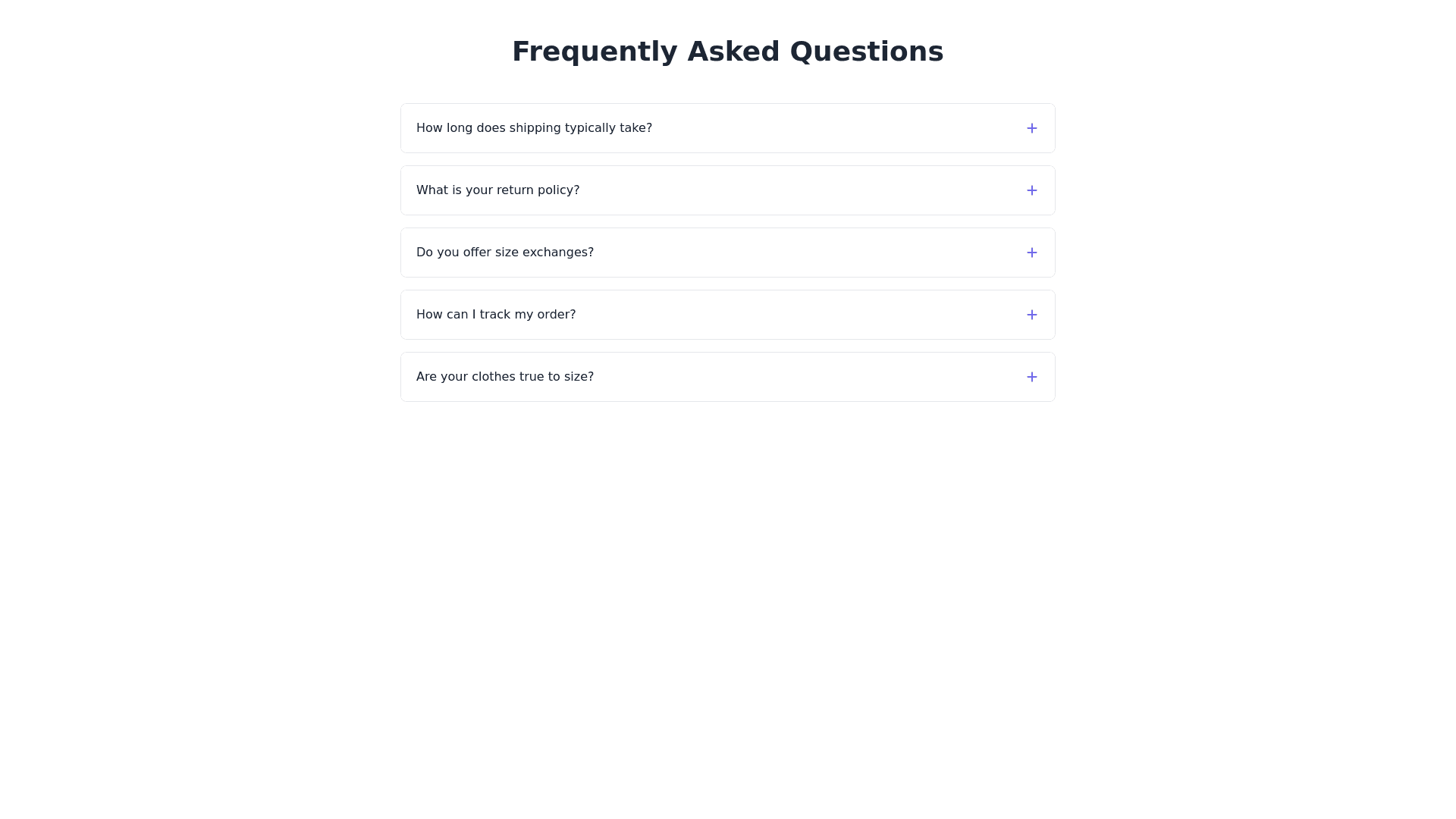Show answer for "How can I track my order?"
The height and width of the screenshot is (819, 1456).
coord(495,315)
